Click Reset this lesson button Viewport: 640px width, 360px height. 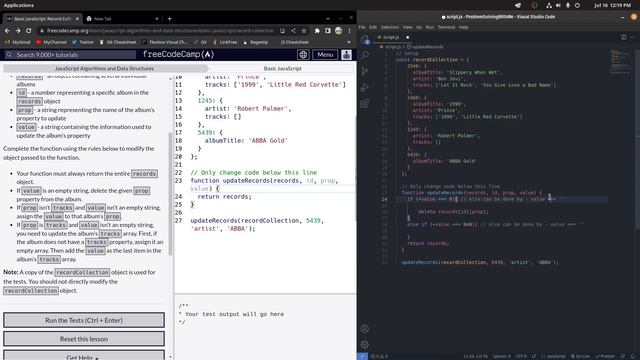click(84, 339)
